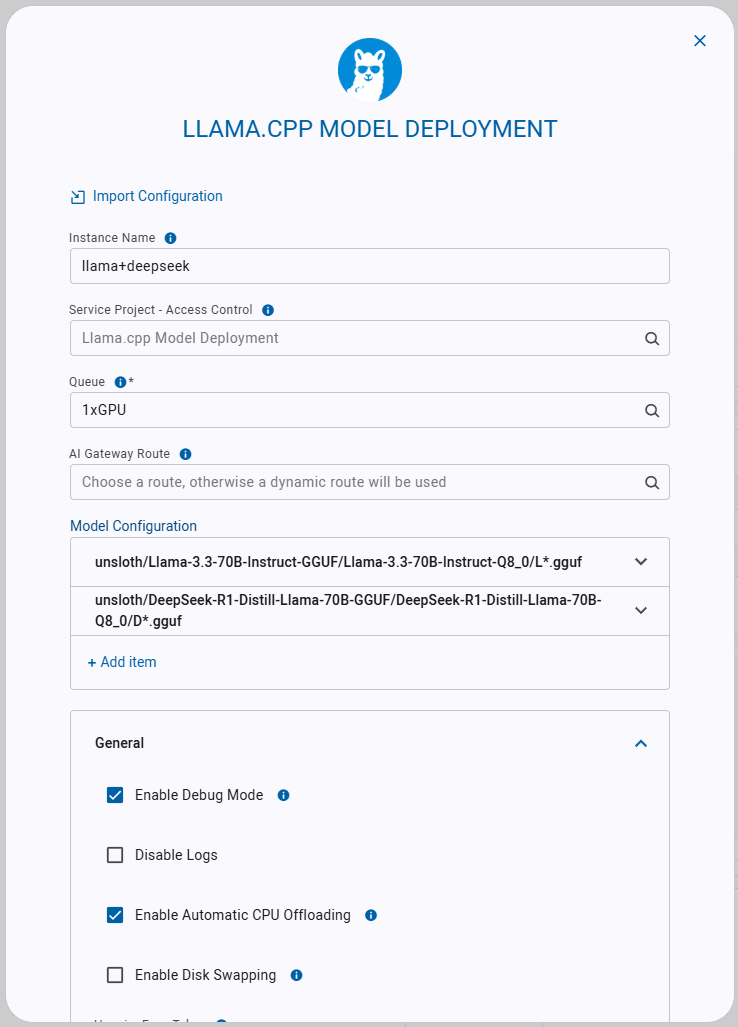738x1027 pixels.
Task: Click the search icon in Service Project field
Action: coord(652,338)
